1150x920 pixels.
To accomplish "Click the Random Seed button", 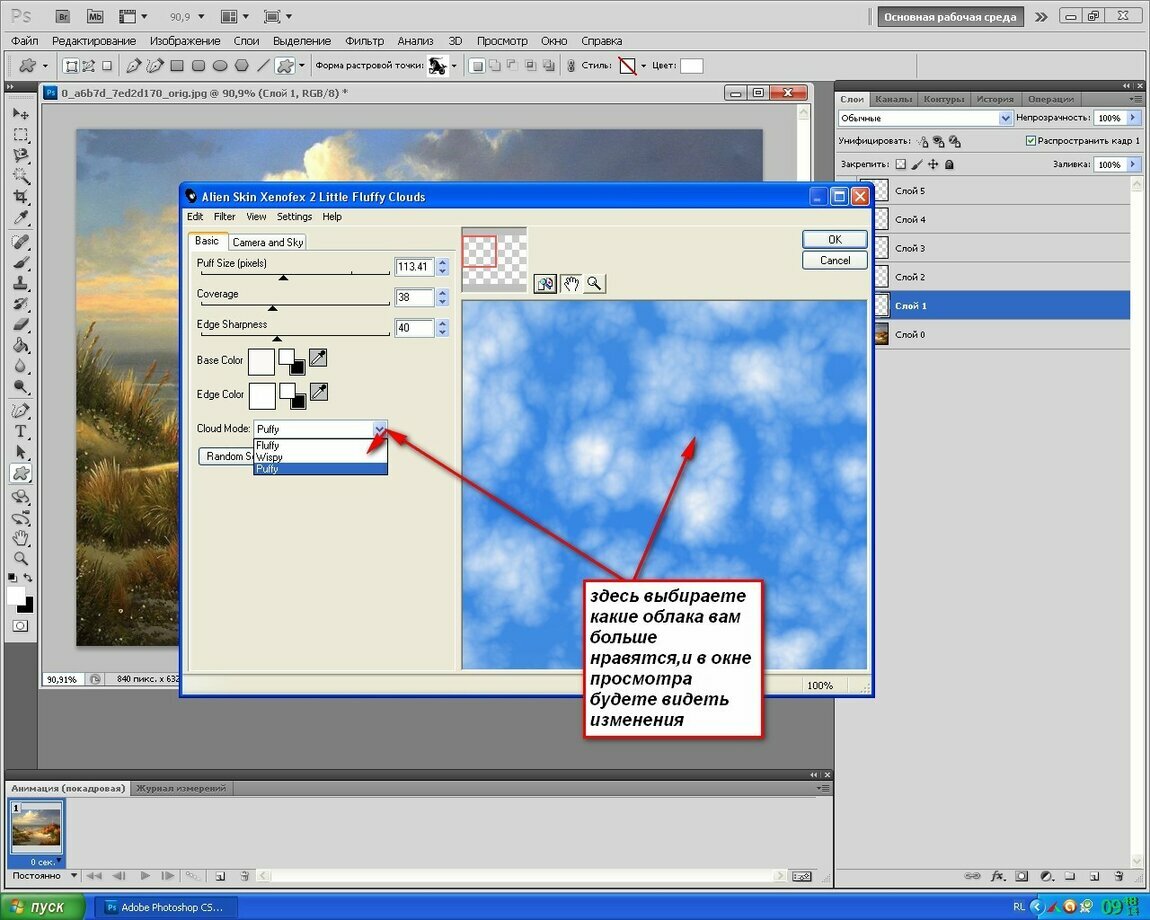I will 227,456.
